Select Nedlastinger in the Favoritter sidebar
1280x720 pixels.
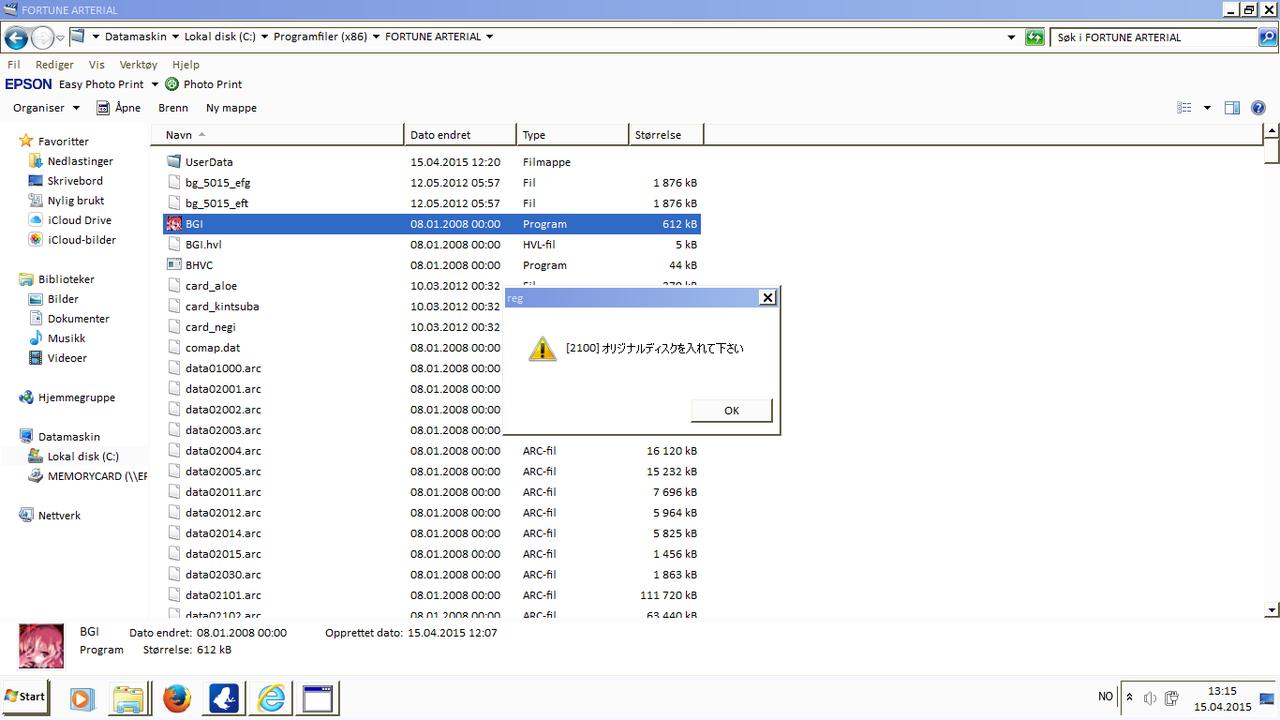click(80, 161)
